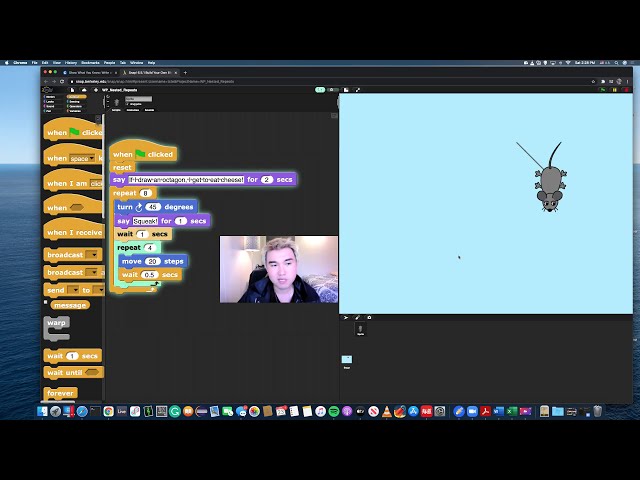Switch to the Sounds tab
This screenshot has width=640, height=480.
click(x=149, y=110)
